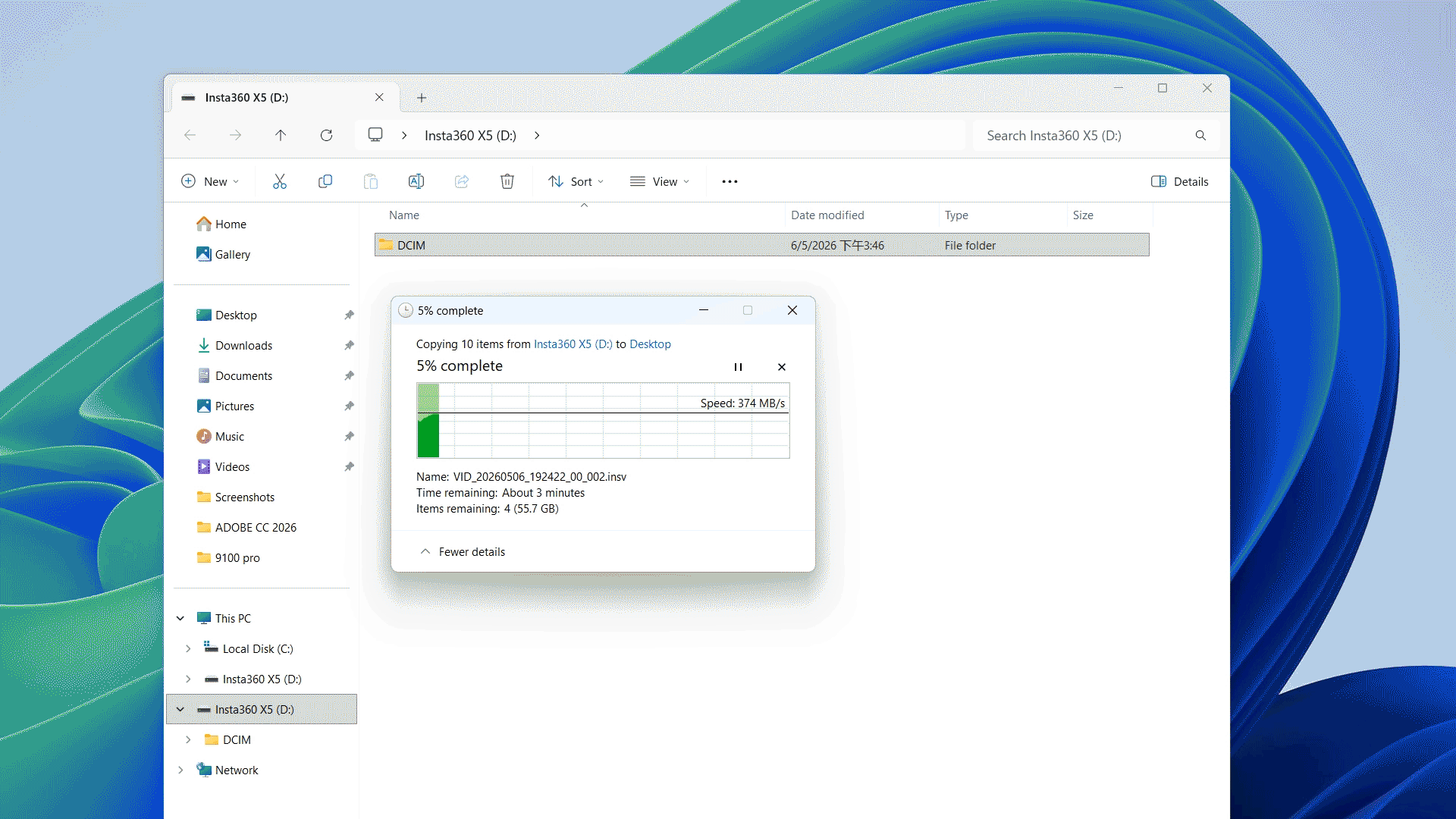Open Desktop in navigation pane
1456x819 pixels.
click(x=226, y=315)
